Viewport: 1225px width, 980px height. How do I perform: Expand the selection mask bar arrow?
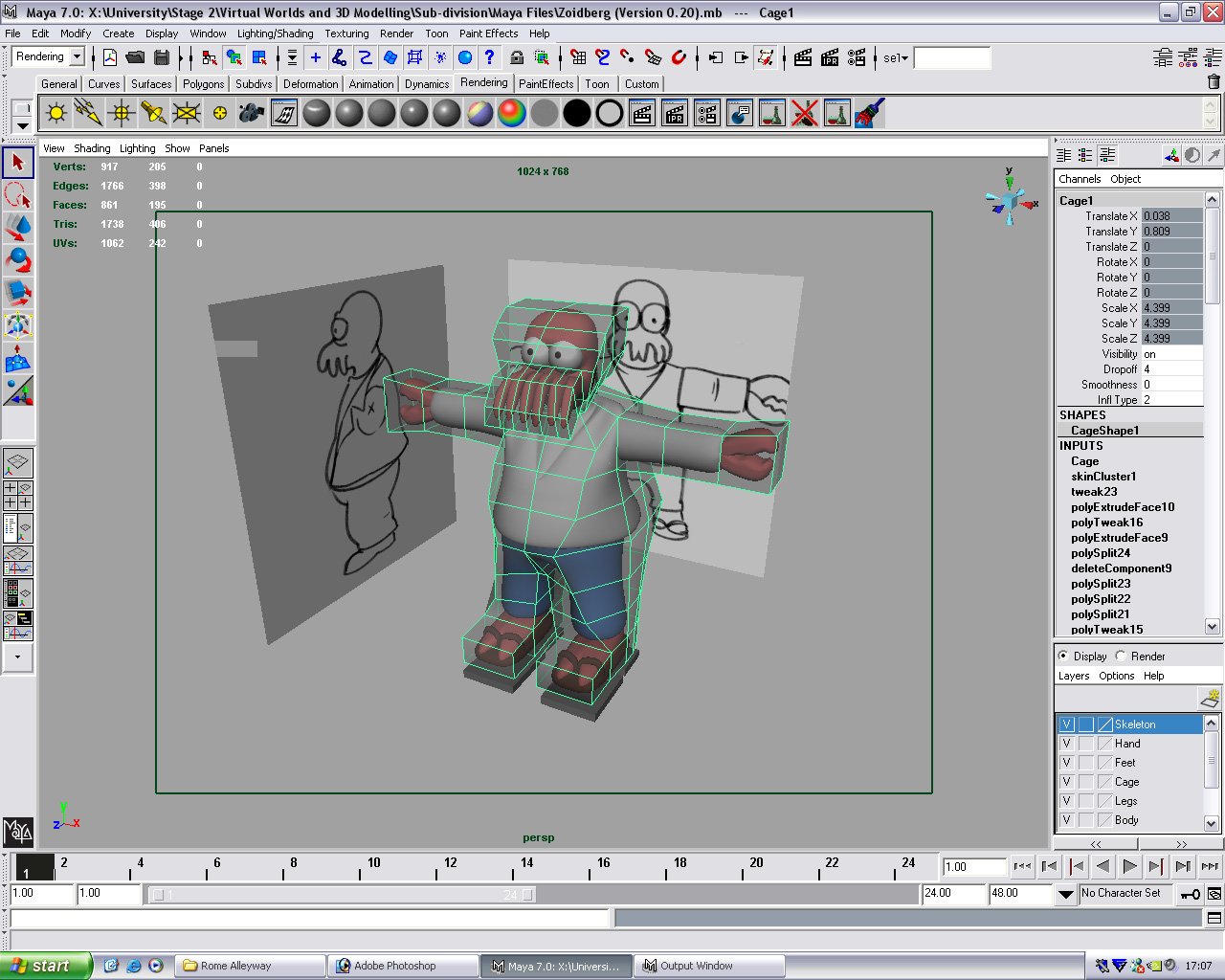click(292, 57)
